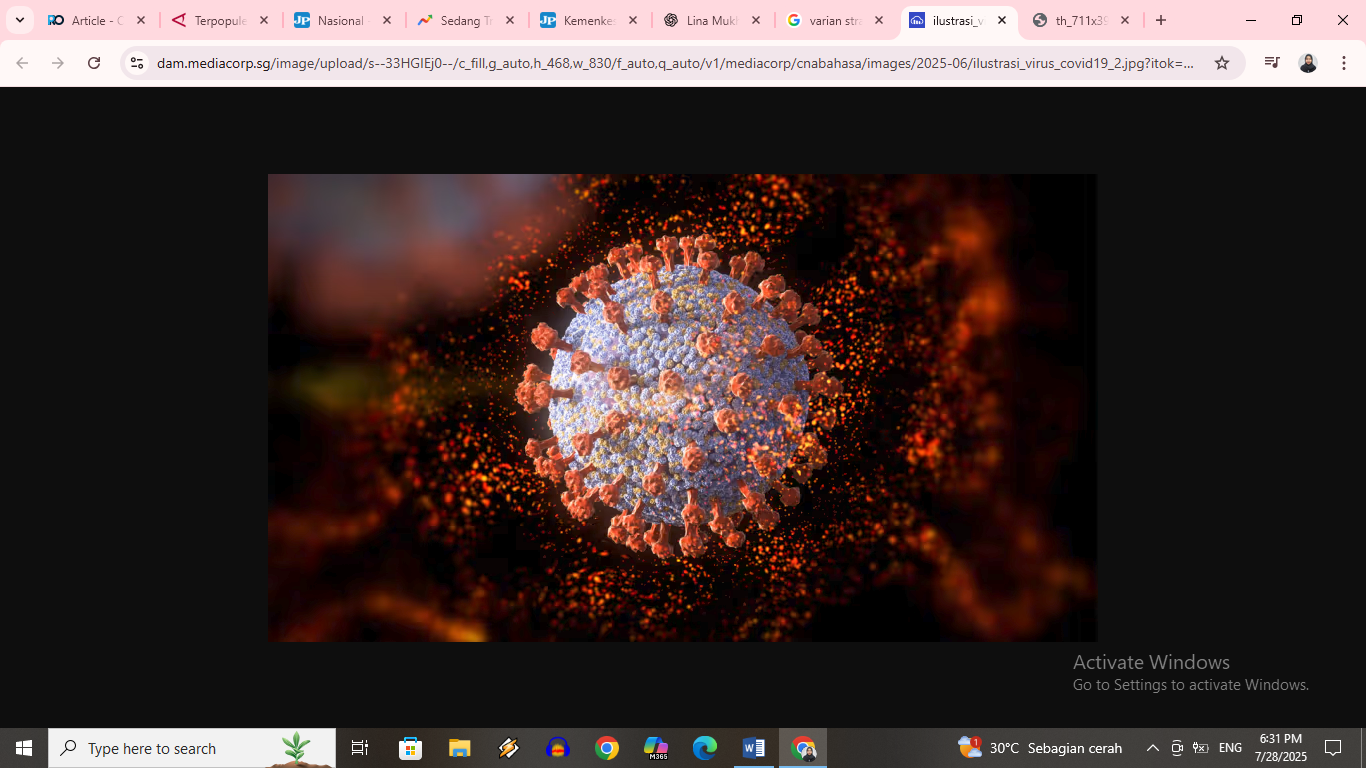Reload the current page
Viewport: 1366px width, 768px height.
pyautogui.click(x=94, y=63)
